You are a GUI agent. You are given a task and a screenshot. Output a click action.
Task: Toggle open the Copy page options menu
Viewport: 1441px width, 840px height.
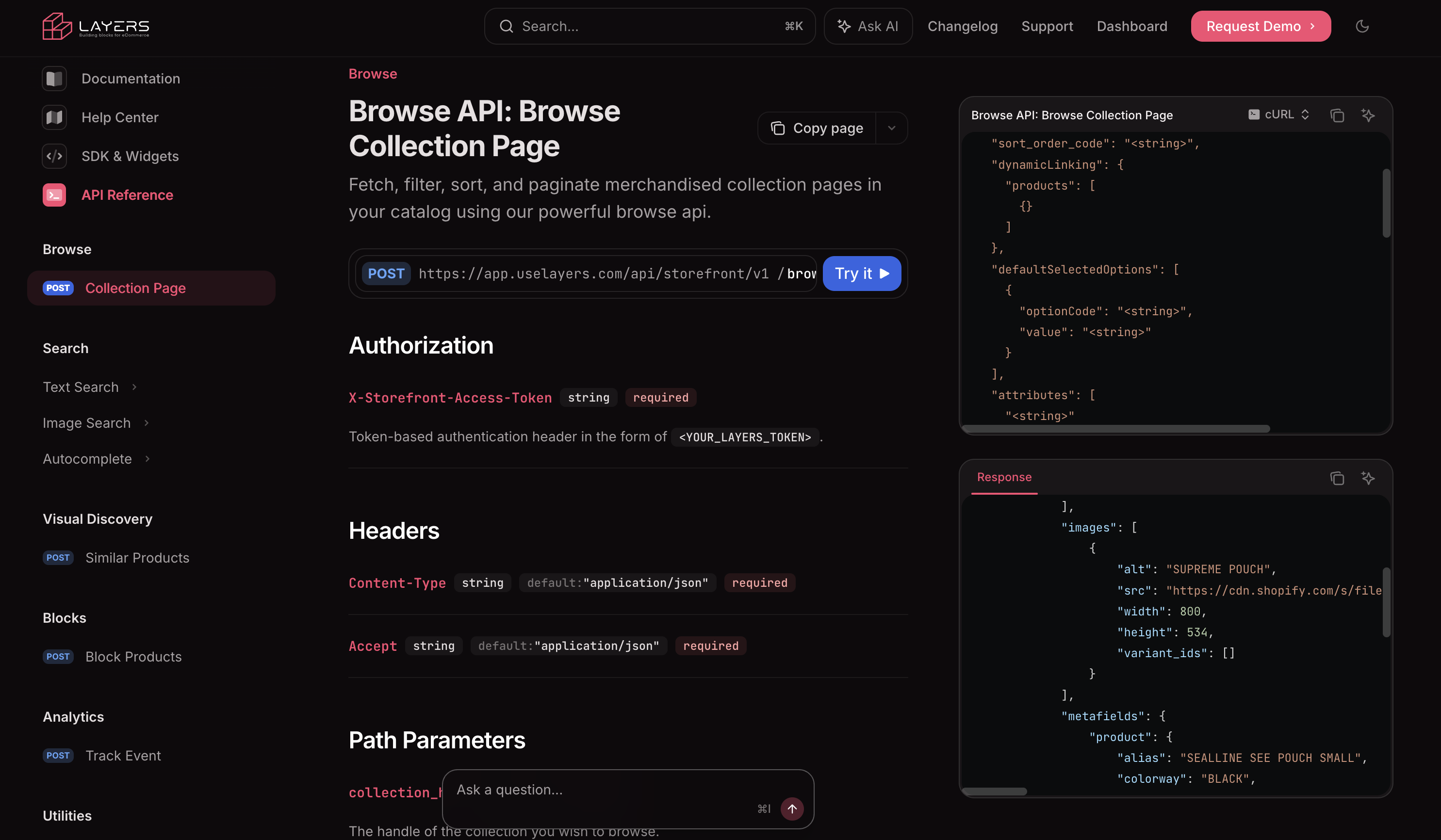[x=891, y=128]
